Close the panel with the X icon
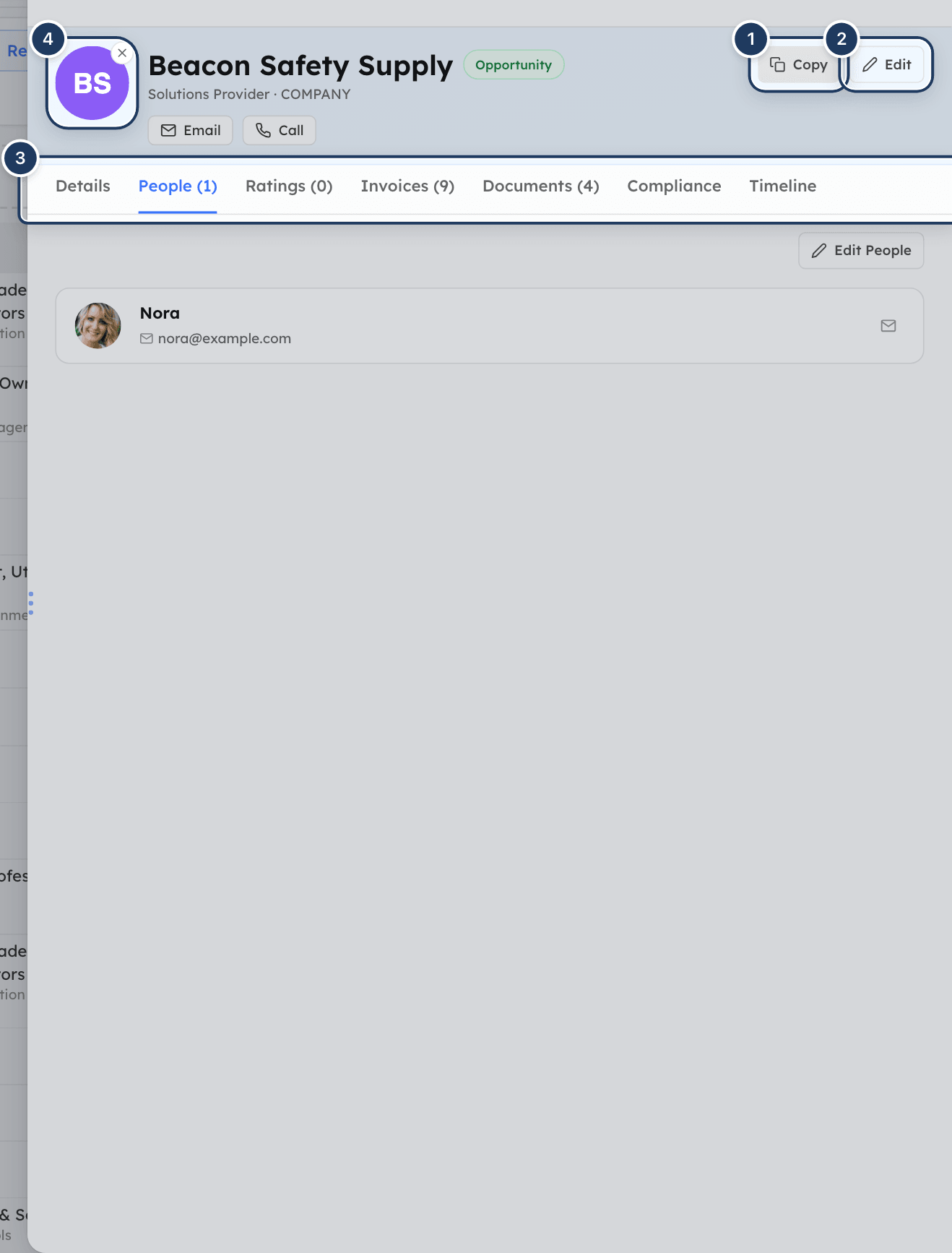Screen dimensions: 952x1253 pos(122,53)
